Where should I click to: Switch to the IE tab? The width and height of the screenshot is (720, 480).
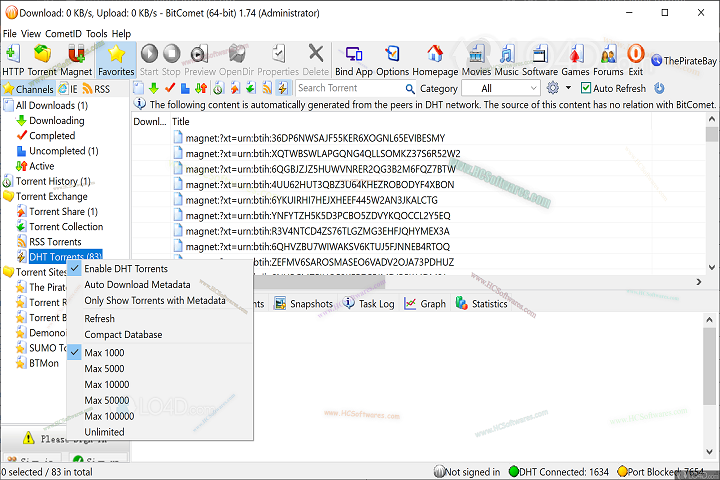(x=68, y=89)
